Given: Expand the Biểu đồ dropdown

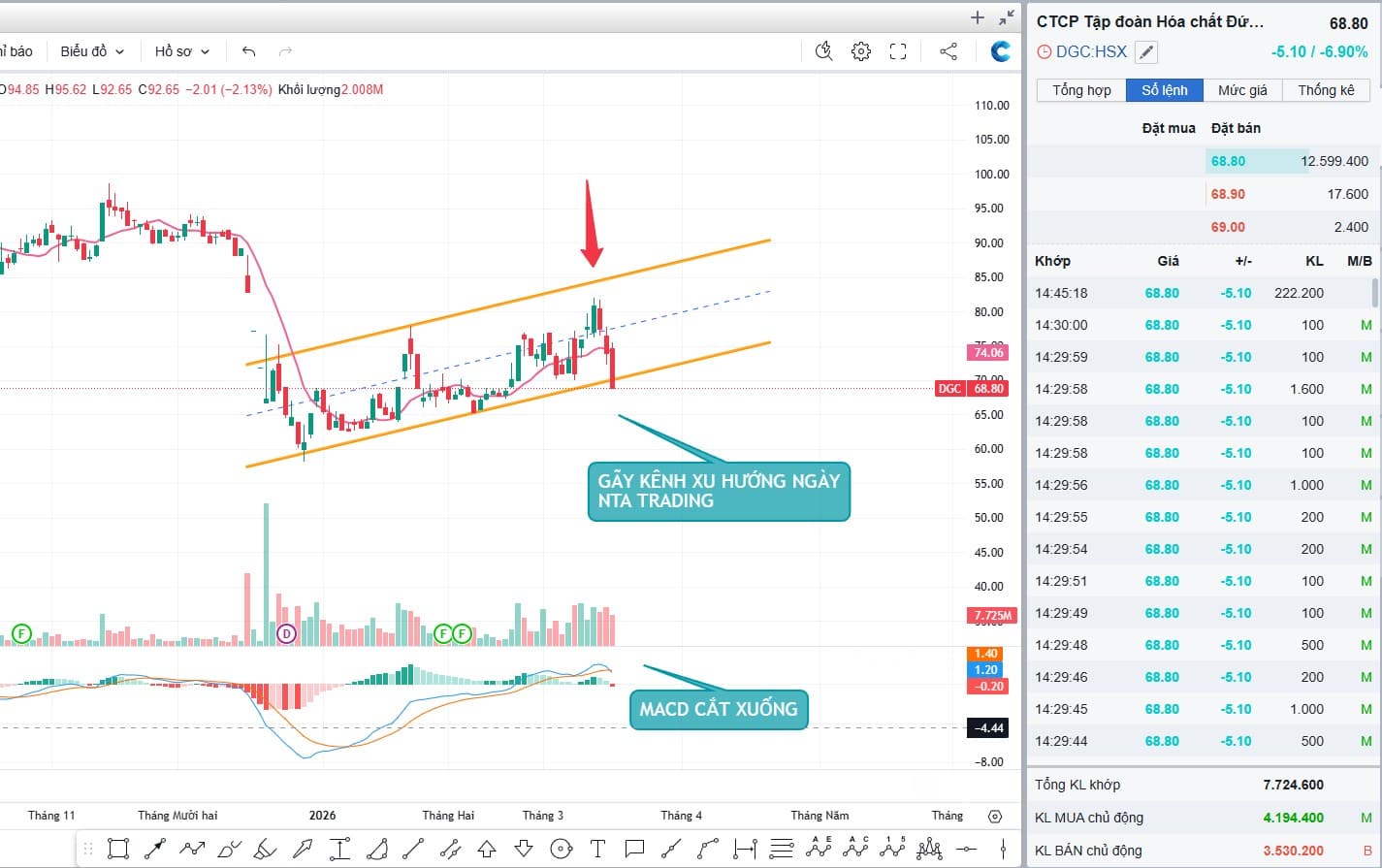Looking at the screenshot, I should pos(92,51).
